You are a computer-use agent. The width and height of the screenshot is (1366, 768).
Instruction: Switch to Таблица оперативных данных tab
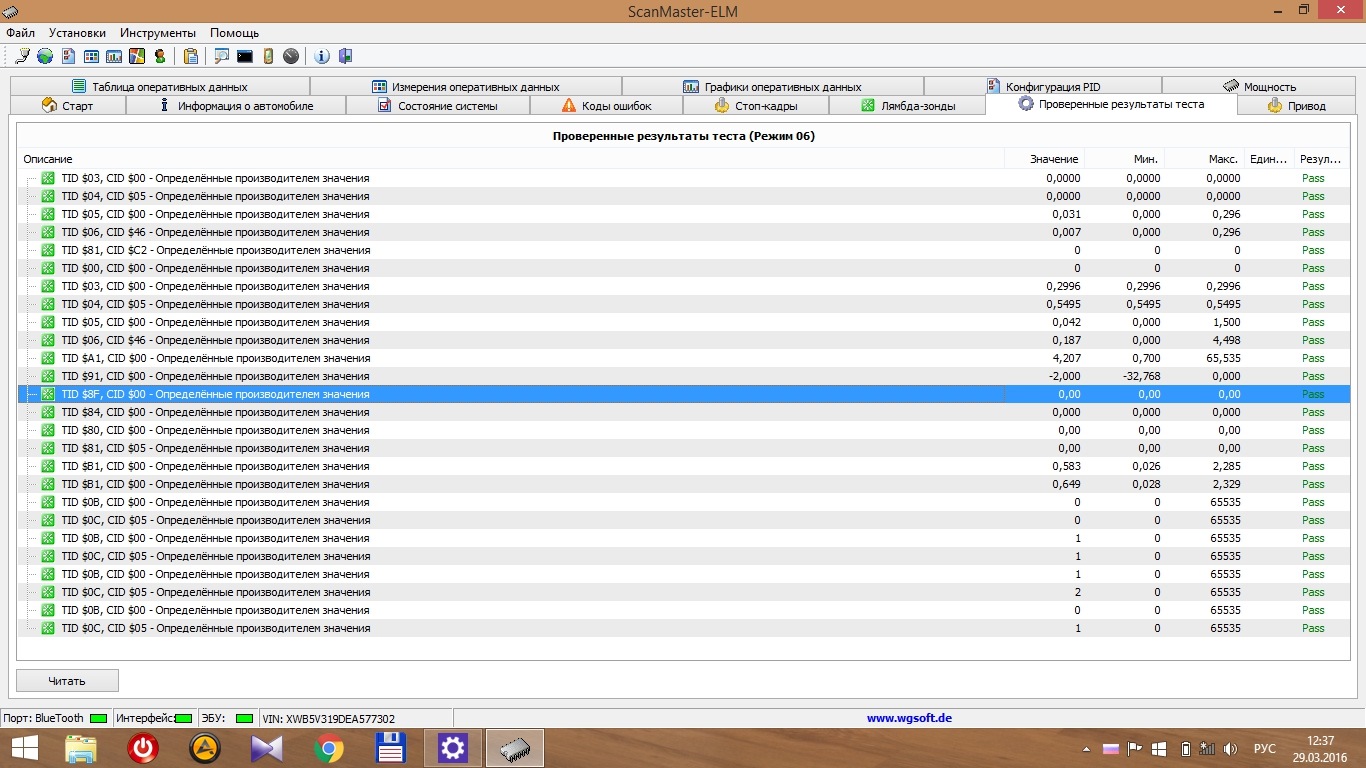coord(160,87)
